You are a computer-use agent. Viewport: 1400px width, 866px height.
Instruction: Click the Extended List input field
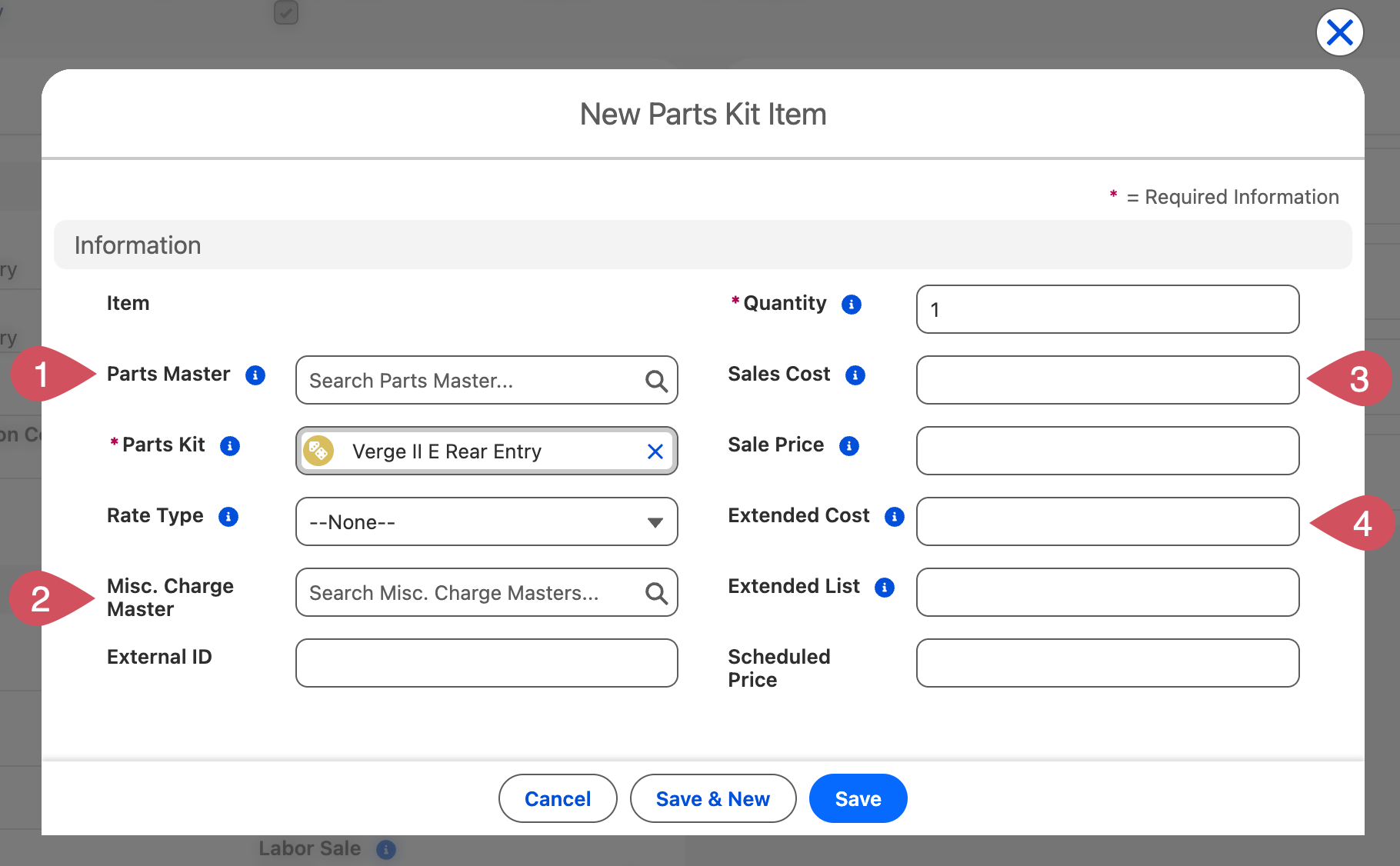point(1108,592)
